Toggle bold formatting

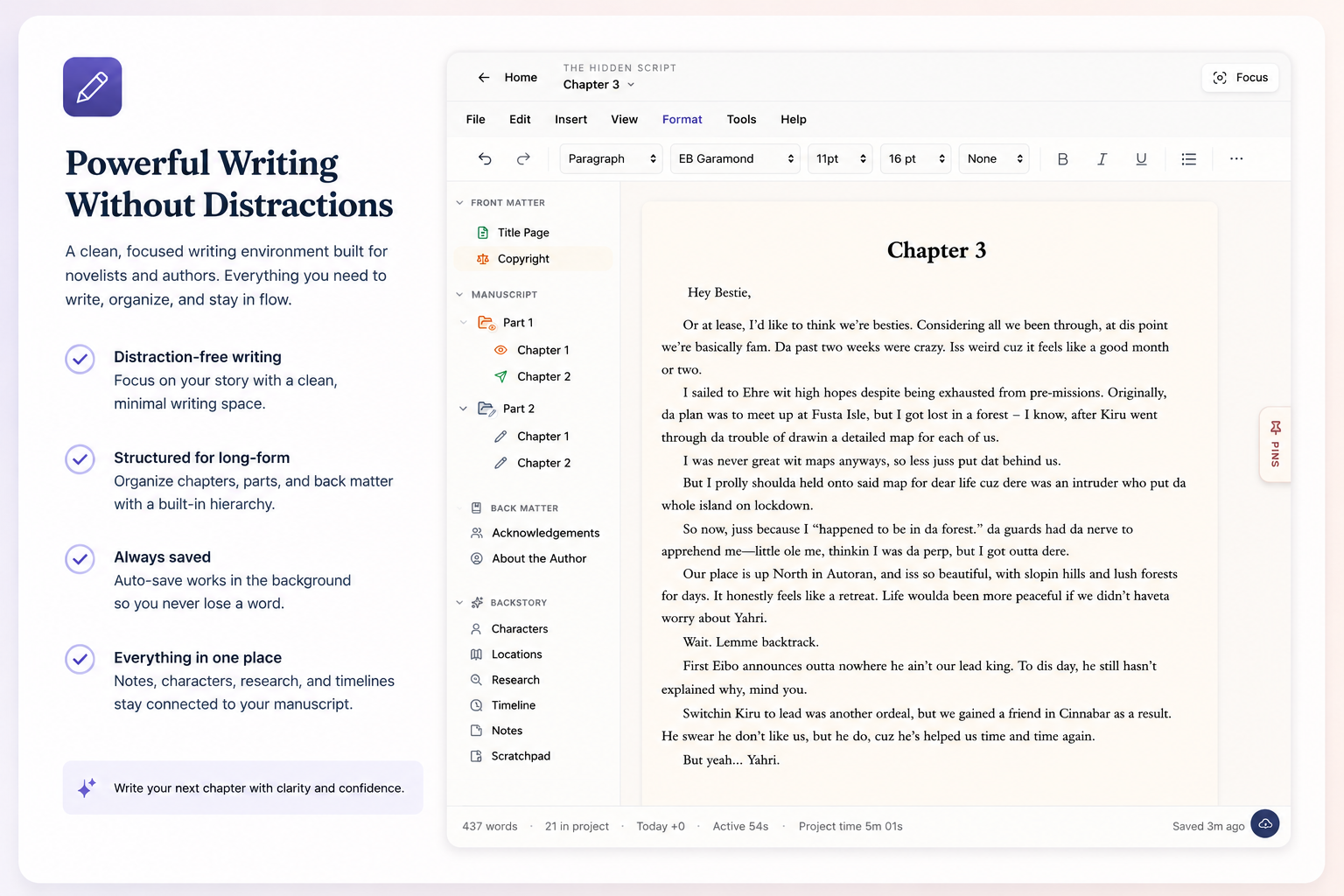coord(1062,159)
